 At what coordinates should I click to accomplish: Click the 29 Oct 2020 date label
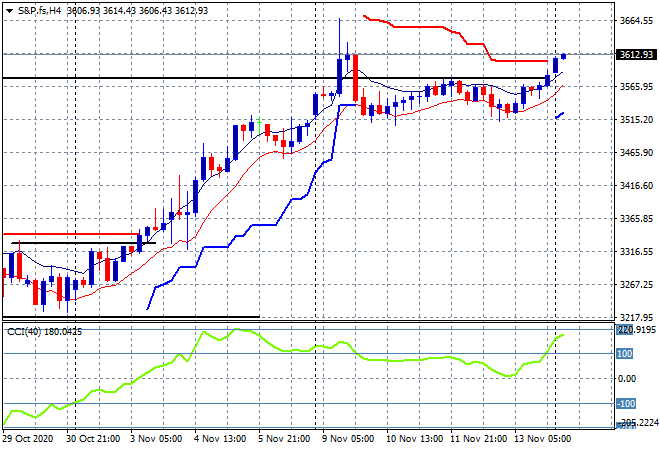(28, 439)
